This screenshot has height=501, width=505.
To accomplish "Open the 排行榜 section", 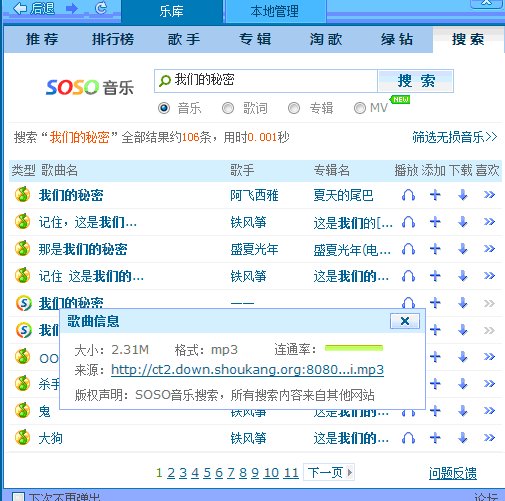I will [113, 39].
